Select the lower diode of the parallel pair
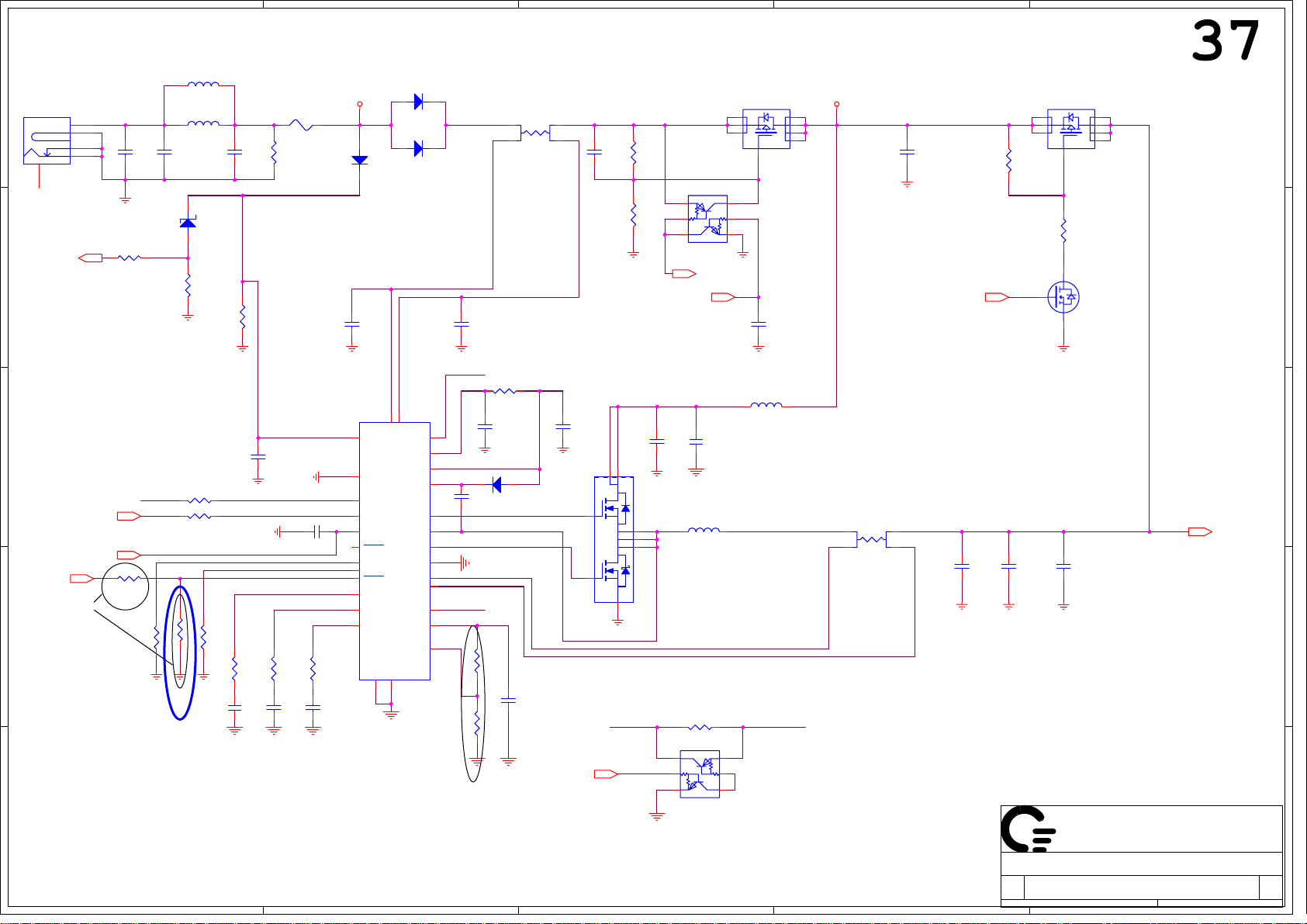 click(419, 148)
